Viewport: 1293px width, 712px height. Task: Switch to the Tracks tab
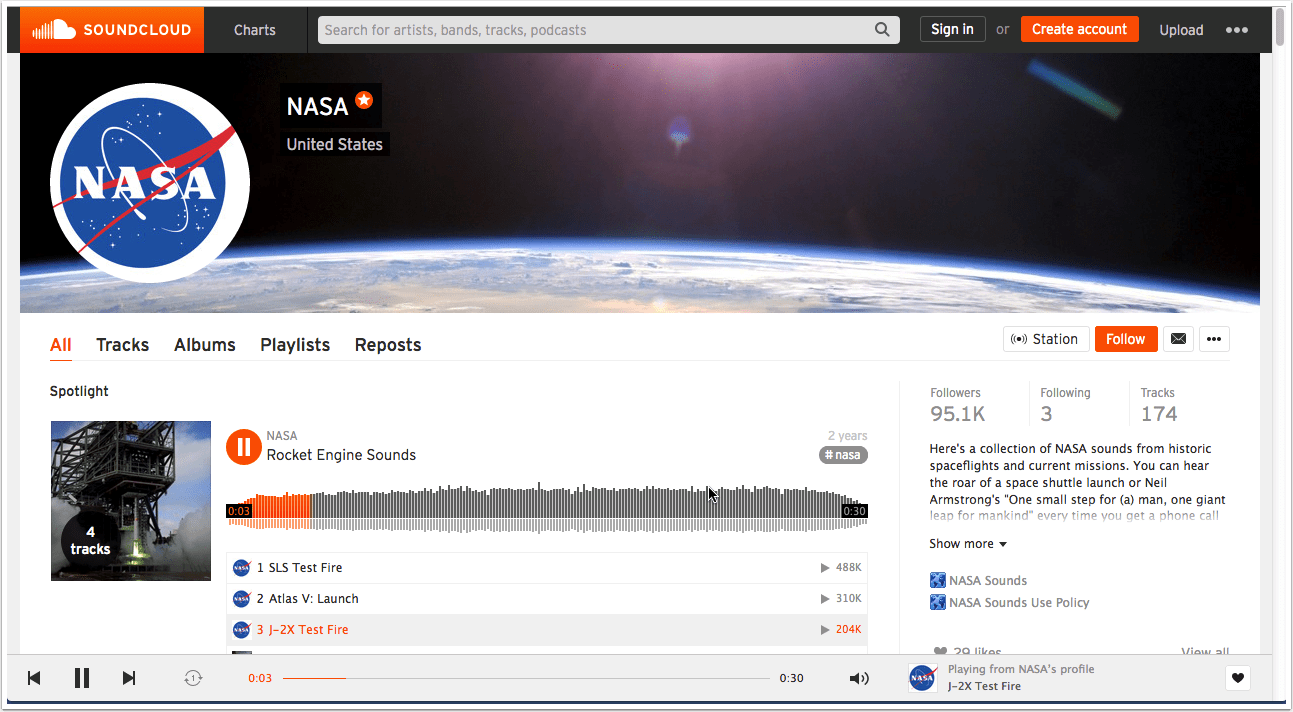[x=122, y=345]
